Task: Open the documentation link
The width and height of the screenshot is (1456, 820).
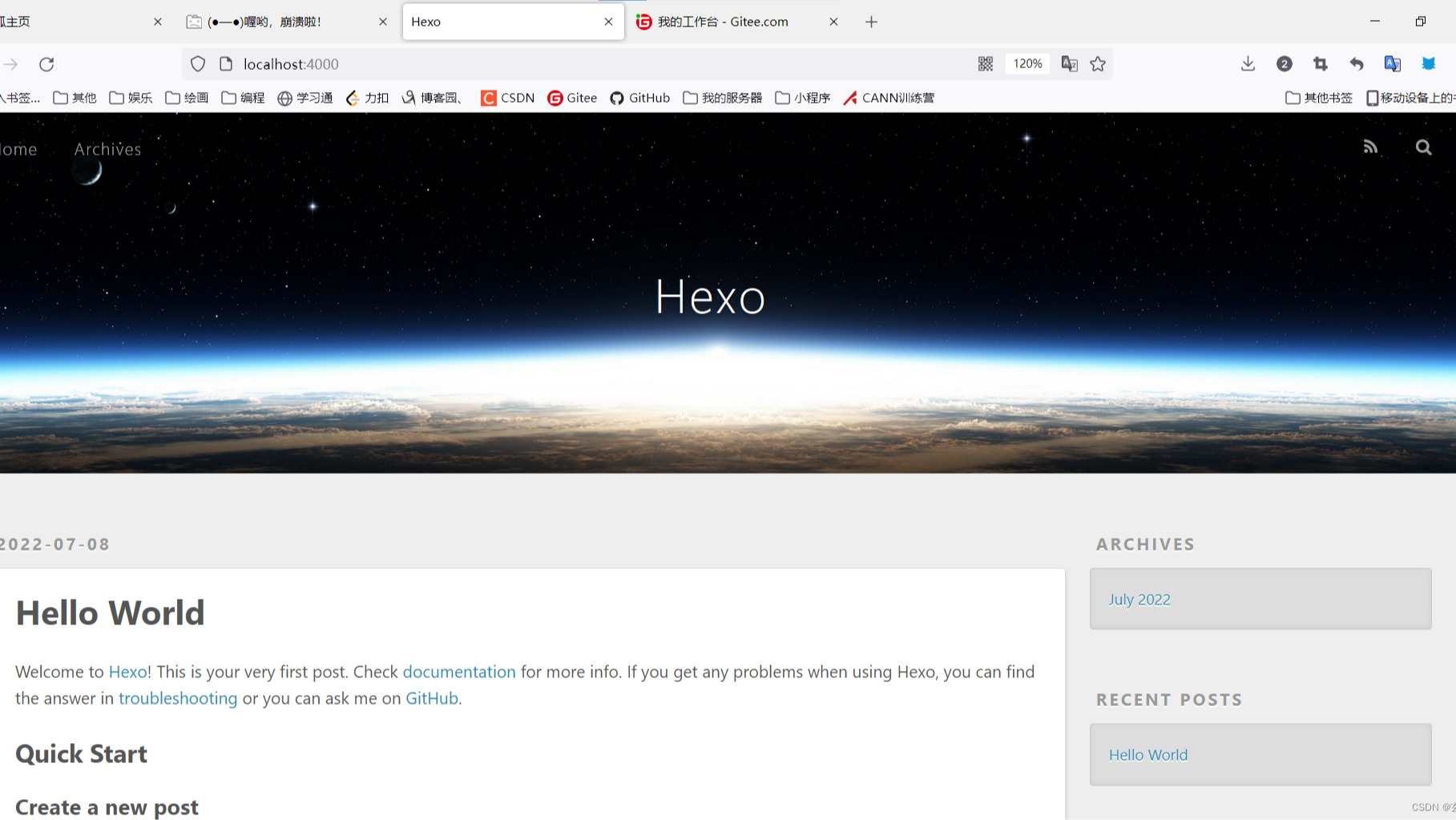Action: [x=459, y=672]
